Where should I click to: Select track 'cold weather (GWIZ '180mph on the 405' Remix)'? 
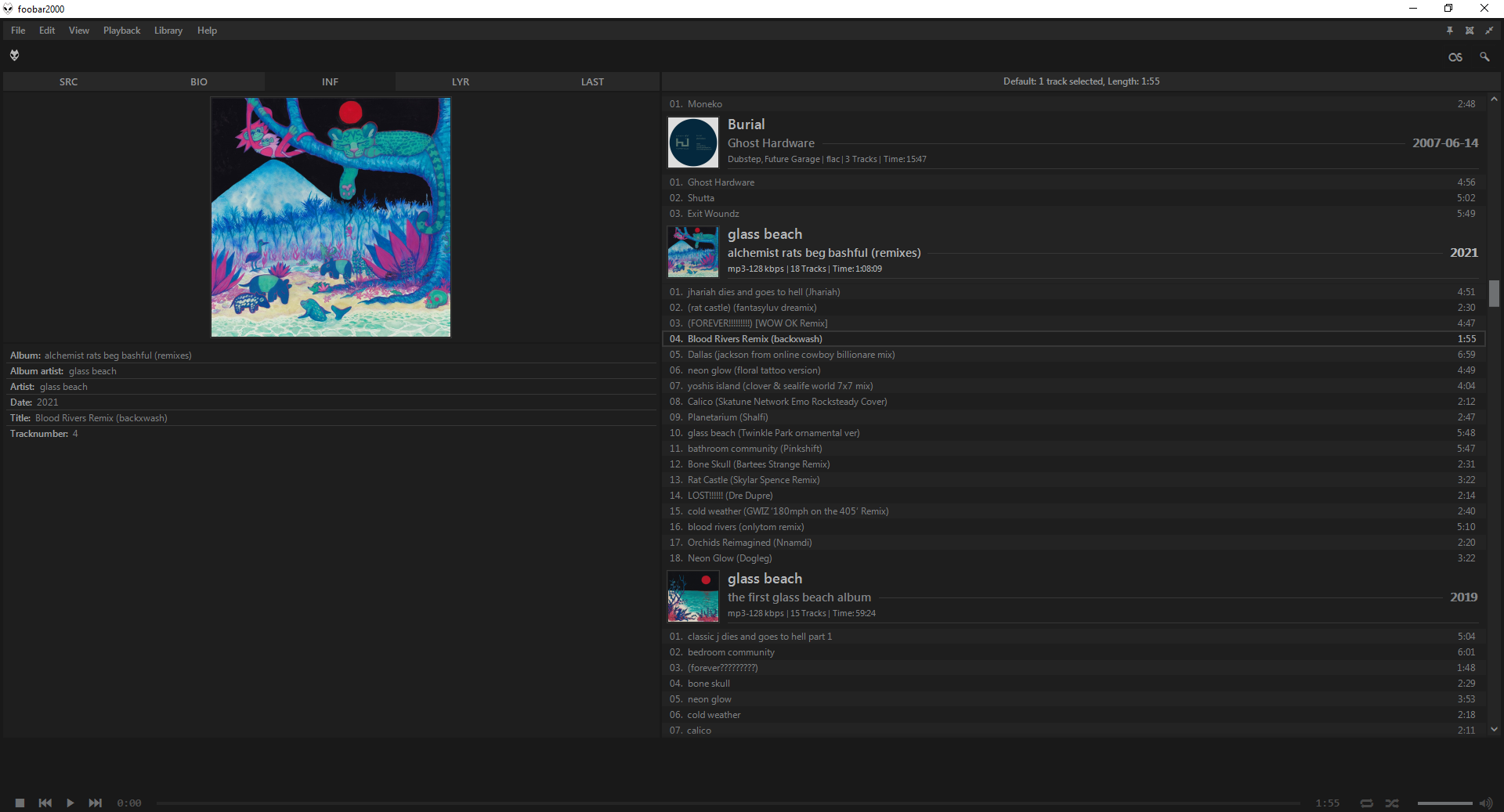tap(1074, 511)
